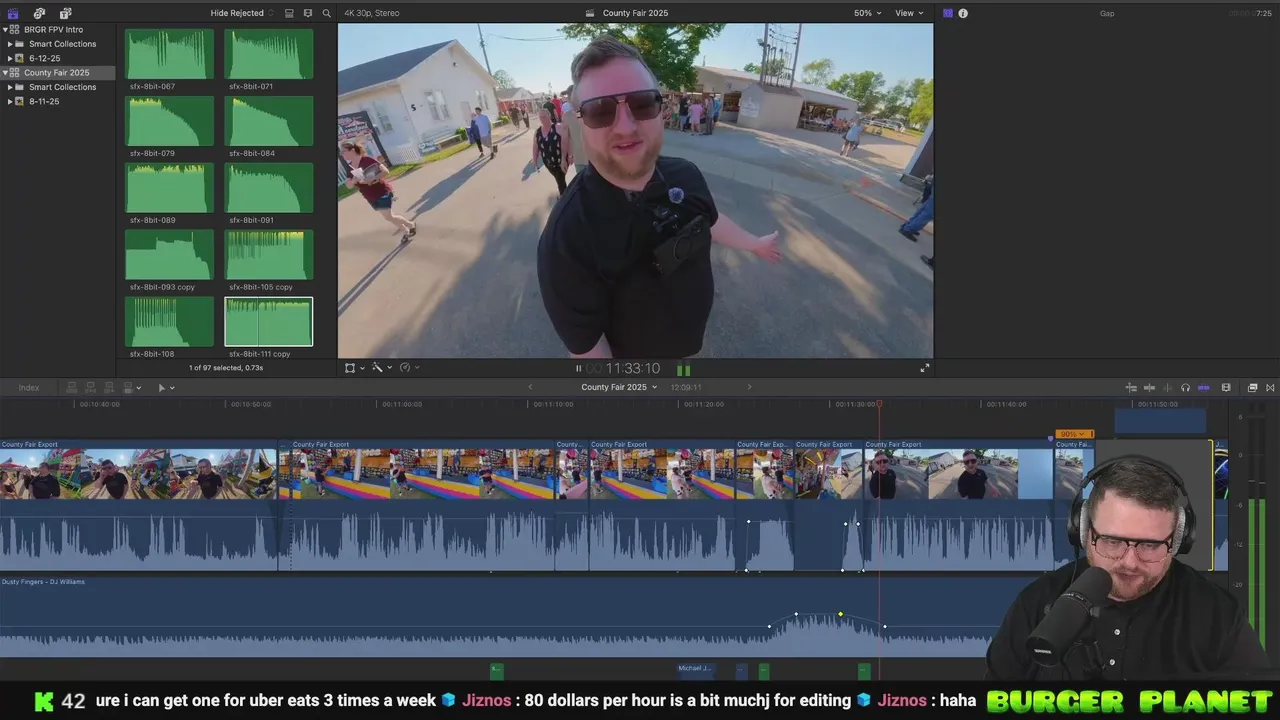The height and width of the screenshot is (720, 1280).
Task: Open the browser search magnifier
Action: (x=326, y=13)
